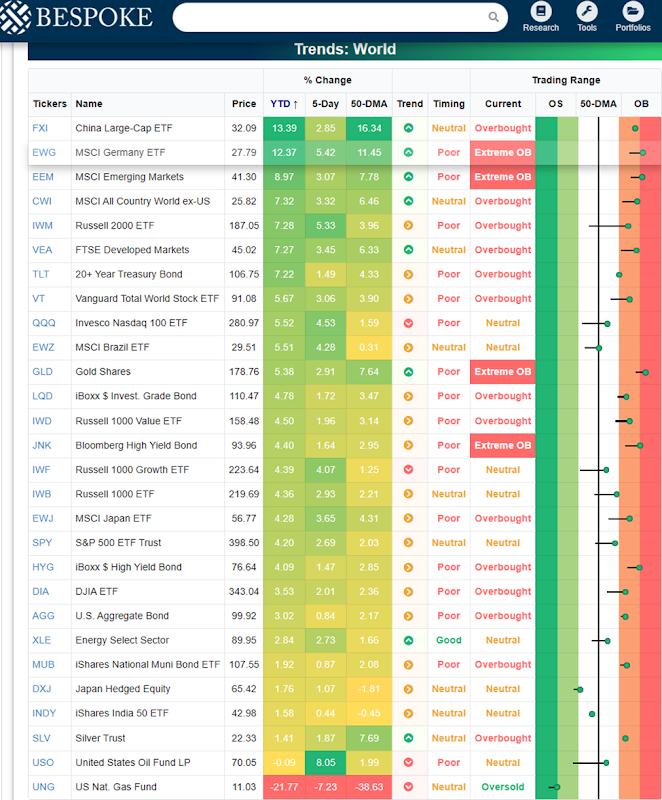Focus the top search input field
662x800 pixels.
[332, 17]
